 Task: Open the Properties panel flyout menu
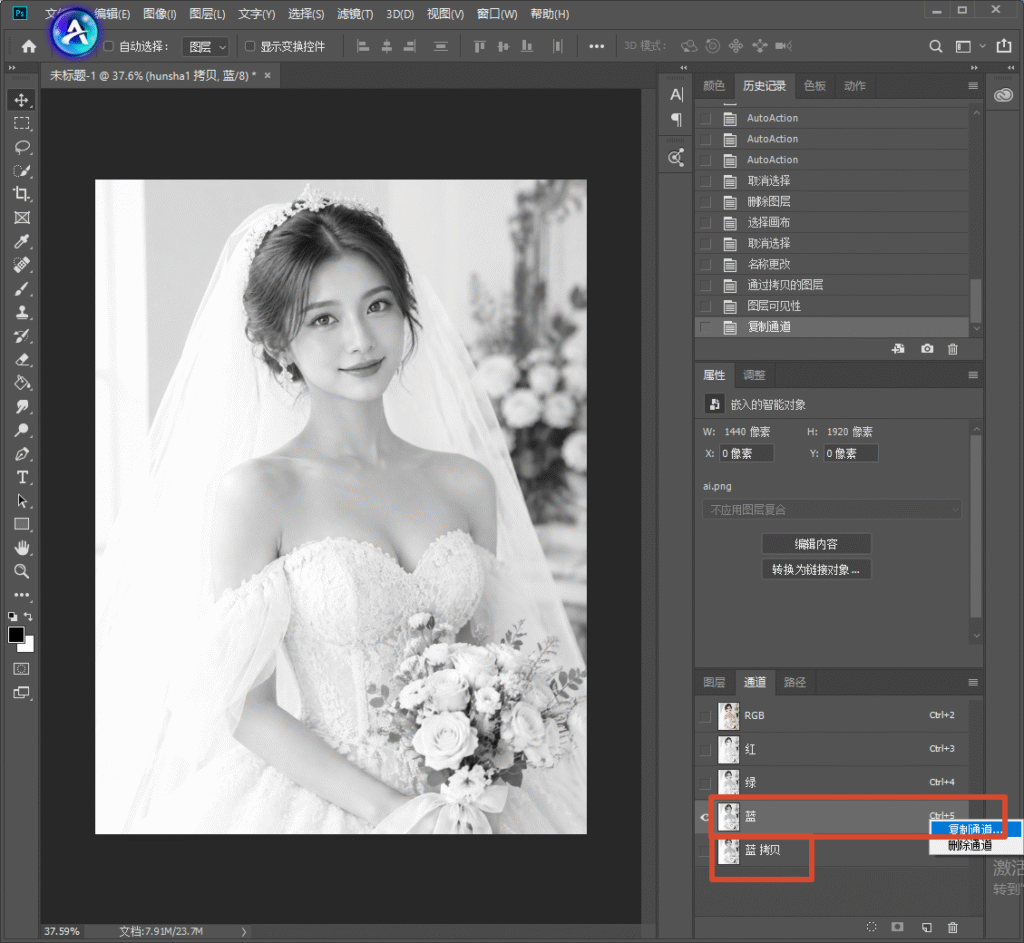pos(972,376)
